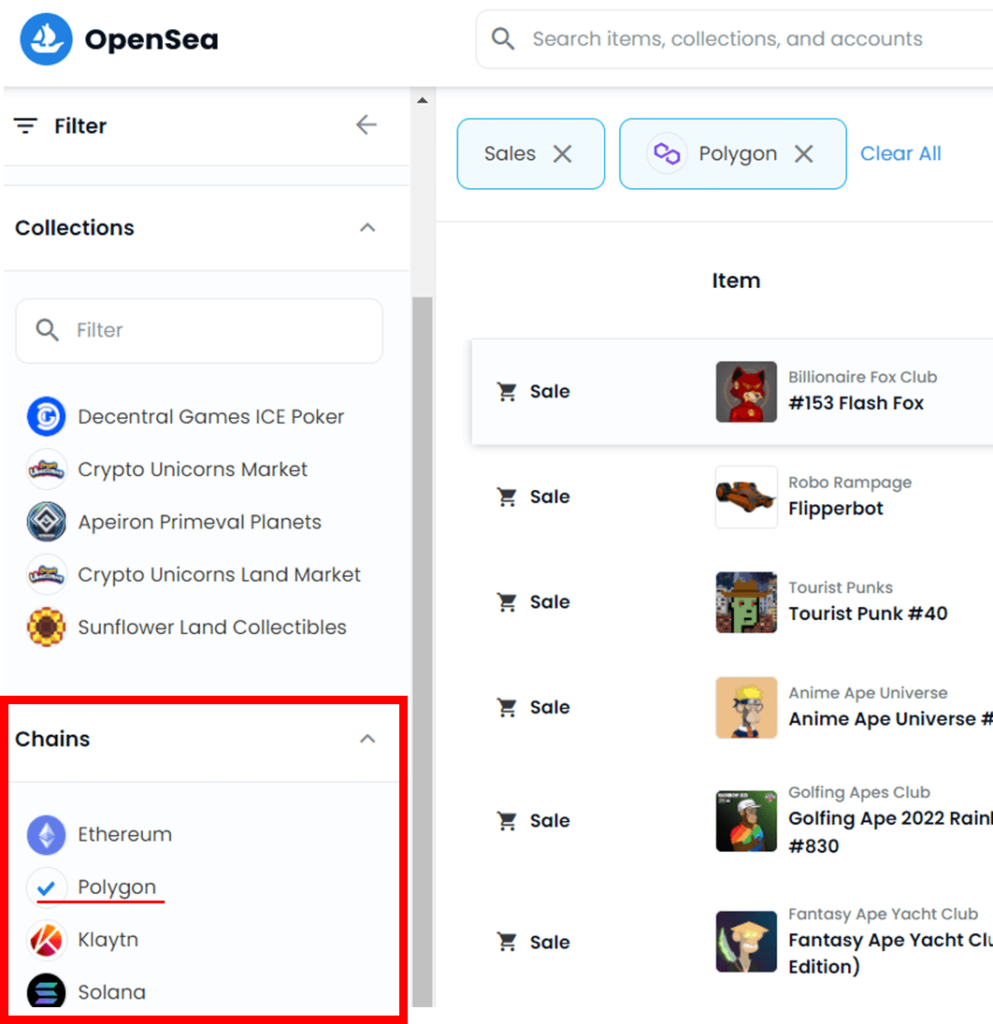This screenshot has width=993, height=1024.
Task: Enable the Ethereum chain filter icon
Action: click(46, 835)
